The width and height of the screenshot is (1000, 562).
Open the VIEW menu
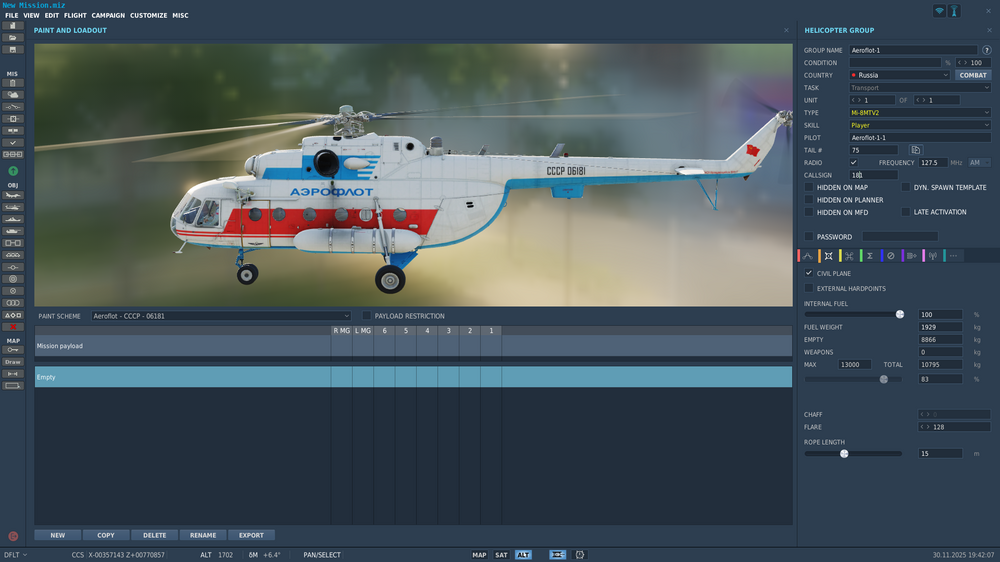click(31, 15)
